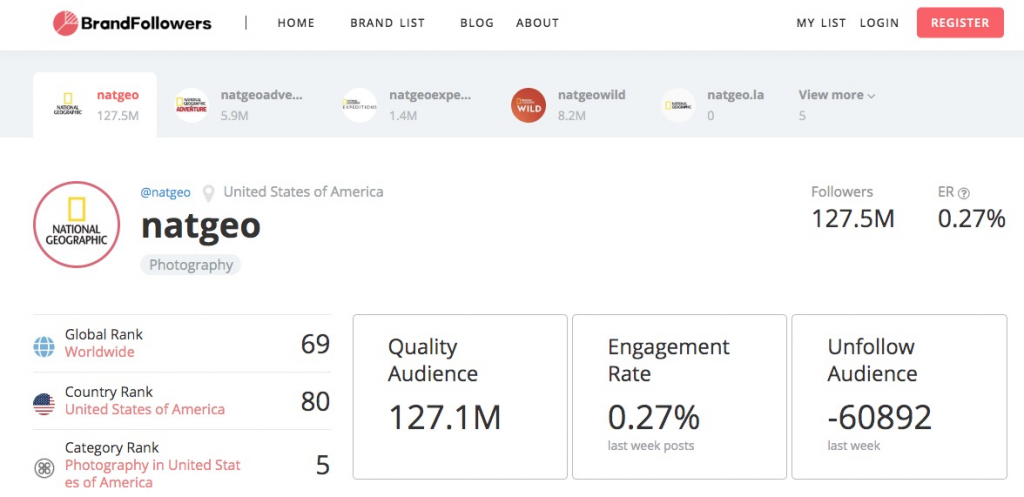Click the Engagement Rate card
1024x497 pixels.
680,397
